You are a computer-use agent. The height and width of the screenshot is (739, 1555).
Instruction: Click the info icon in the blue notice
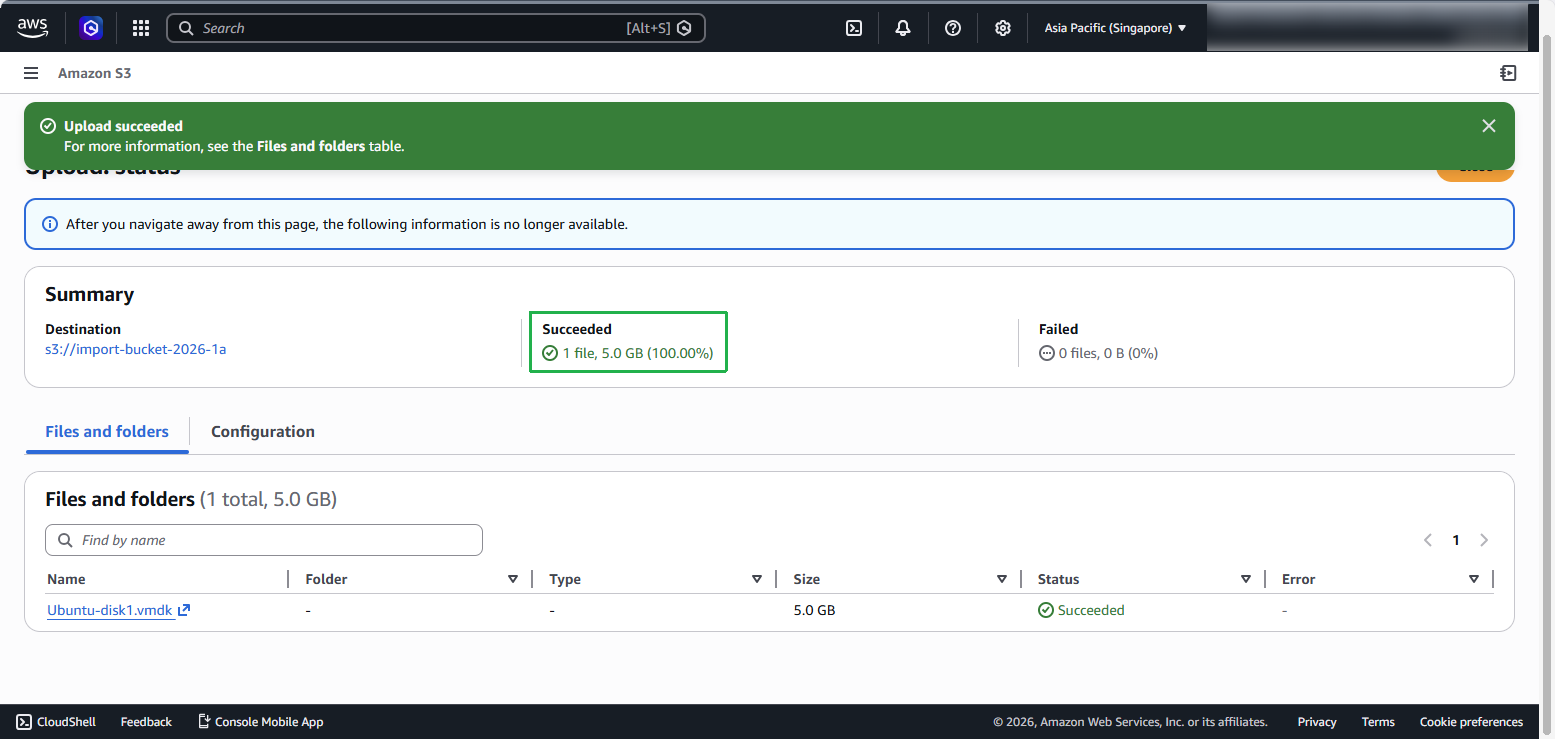(50, 224)
